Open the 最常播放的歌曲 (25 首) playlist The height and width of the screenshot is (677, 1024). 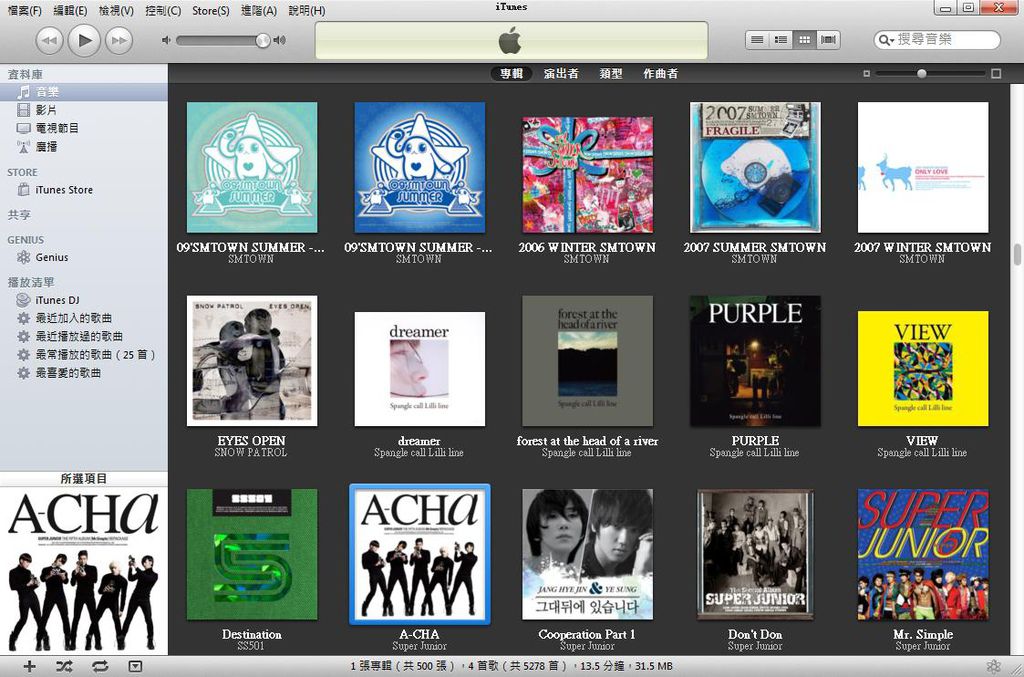84,354
